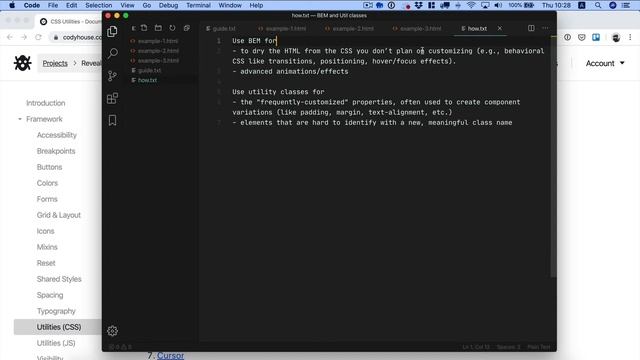Open the Explorer view in the activity bar
The width and height of the screenshot is (640, 360).
click(x=112, y=31)
